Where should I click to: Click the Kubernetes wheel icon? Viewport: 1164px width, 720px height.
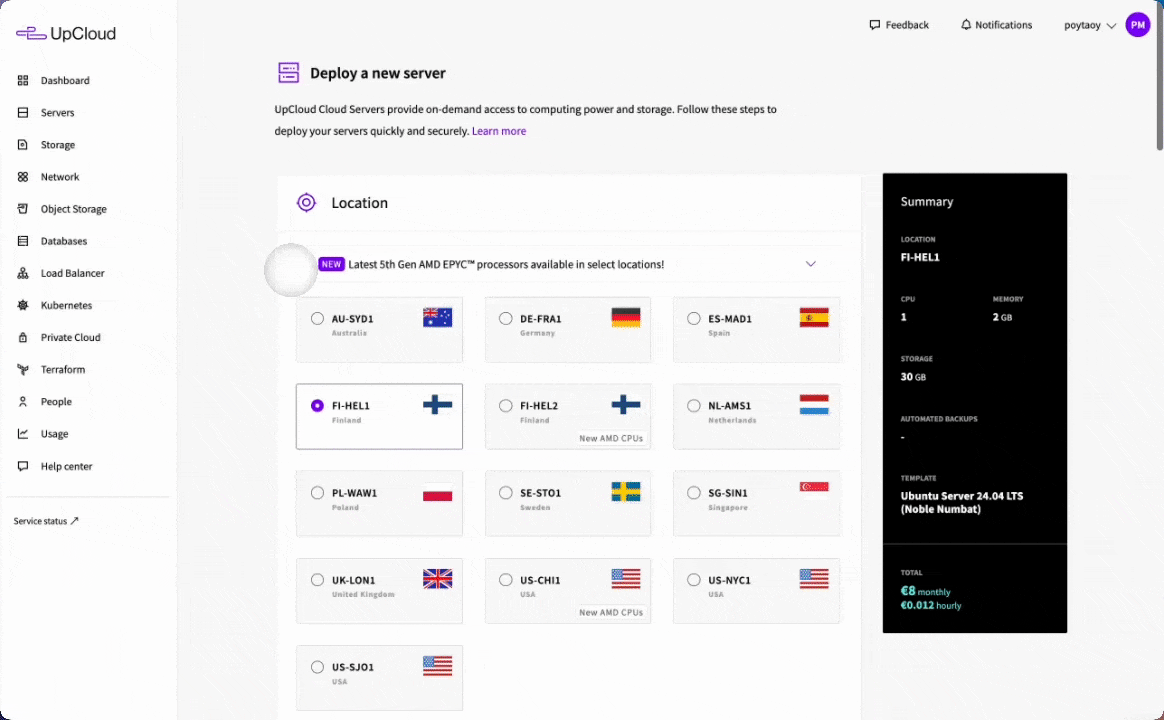(23, 305)
